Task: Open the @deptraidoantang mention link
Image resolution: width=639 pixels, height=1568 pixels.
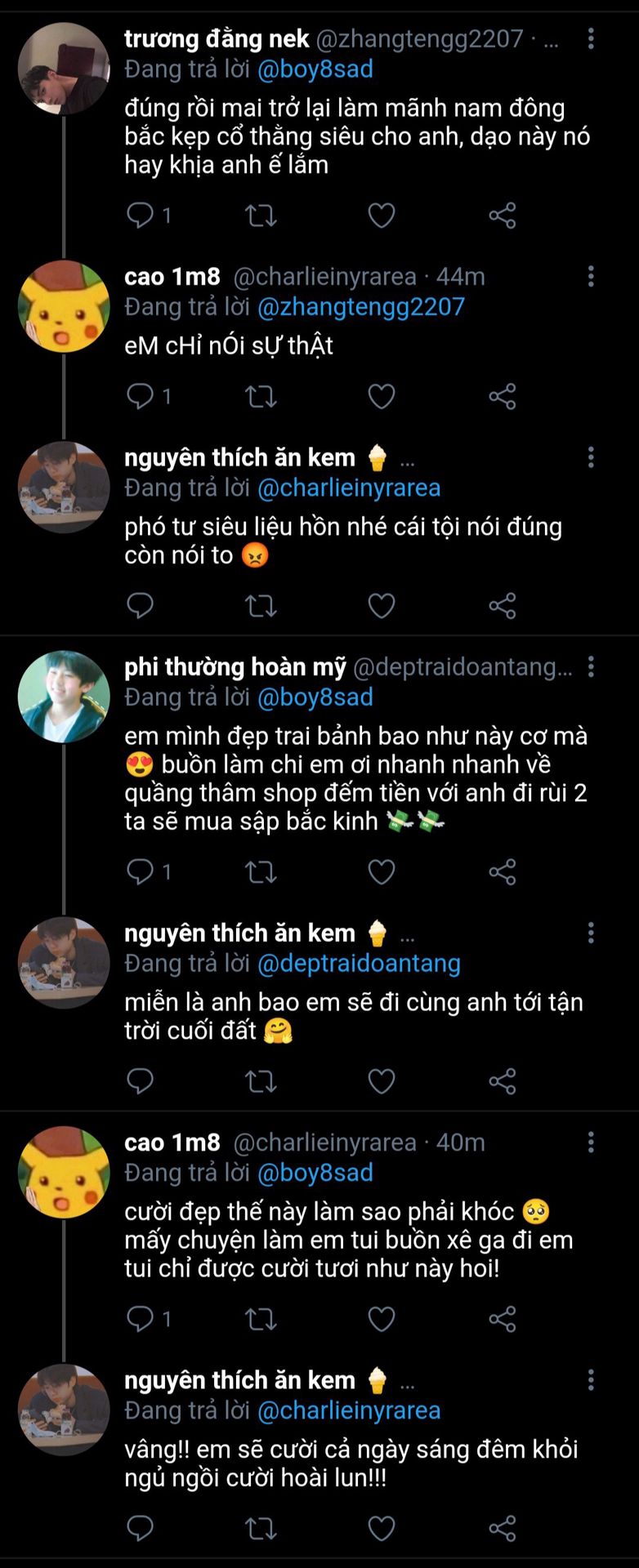Action: click(x=359, y=964)
